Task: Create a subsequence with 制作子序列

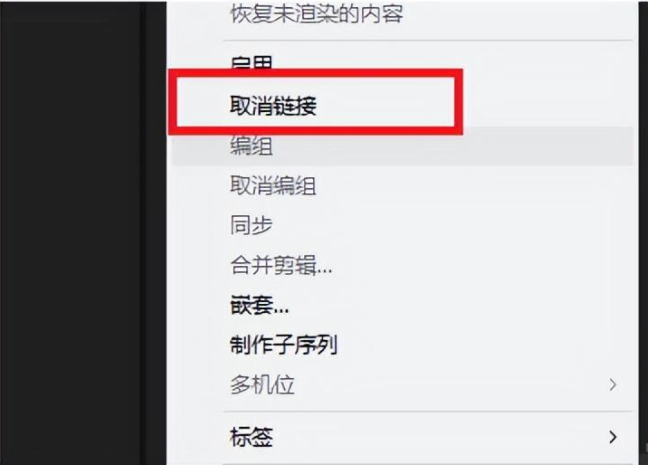Action: (284, 345)
